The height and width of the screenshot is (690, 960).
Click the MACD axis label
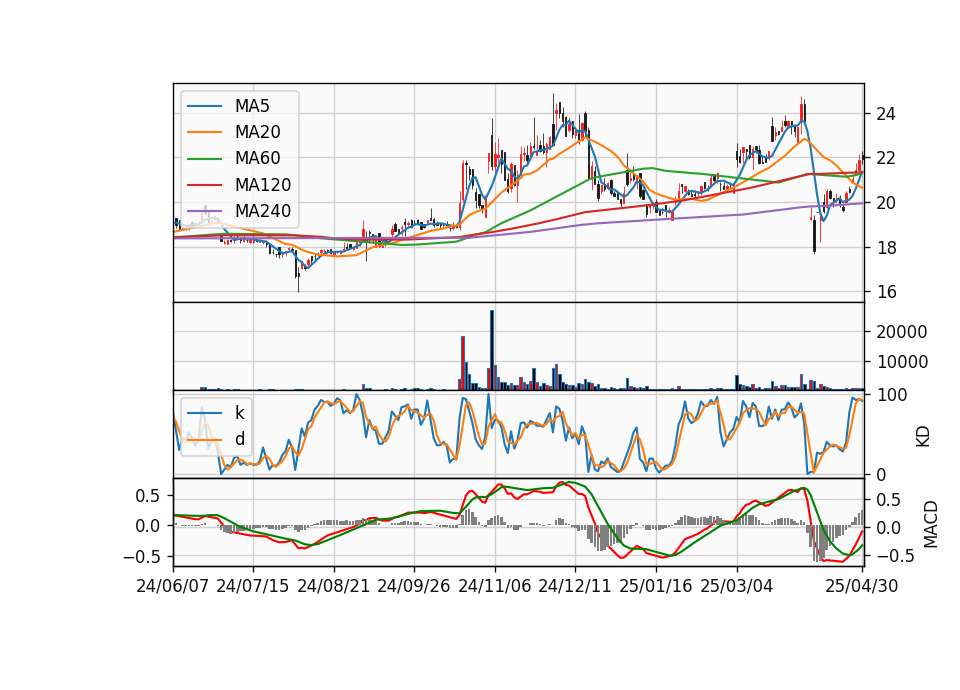point(931,524)
